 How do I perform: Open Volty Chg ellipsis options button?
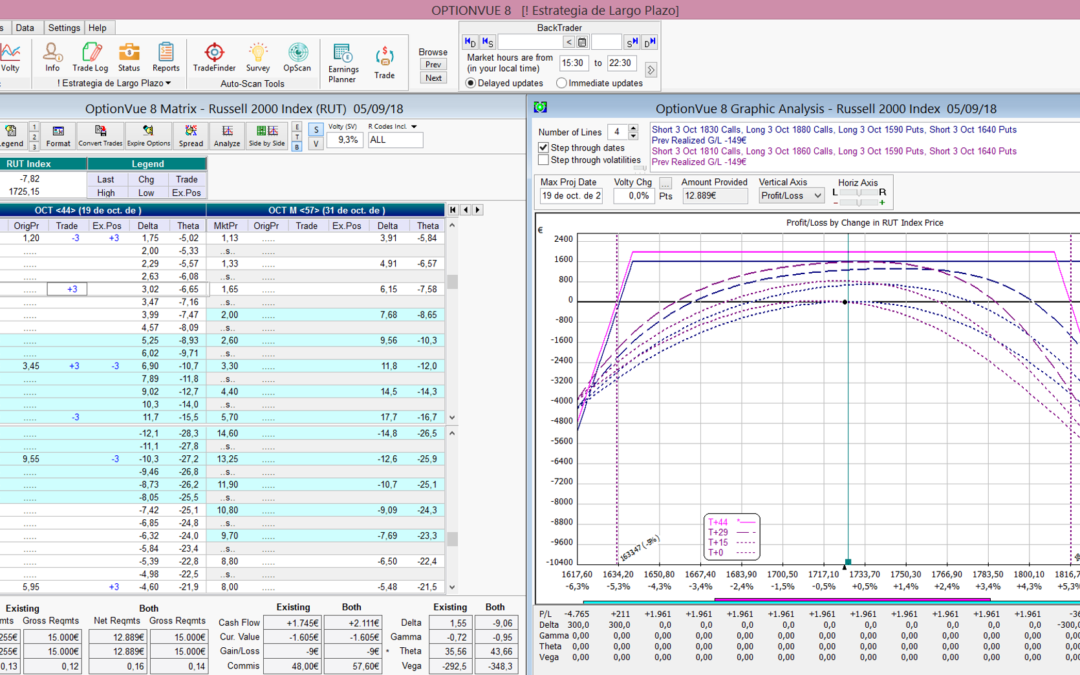(x=665, y=183)
